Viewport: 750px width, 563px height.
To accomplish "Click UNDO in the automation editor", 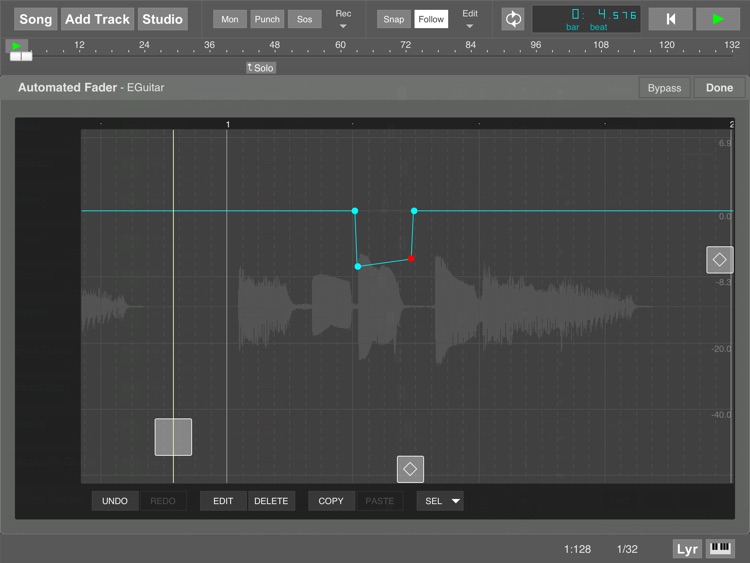I will pos(115,501).
